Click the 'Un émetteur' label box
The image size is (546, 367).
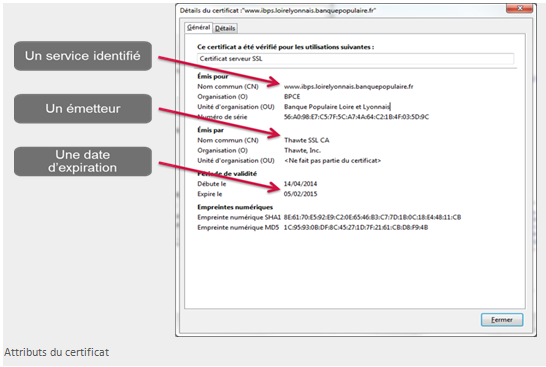83,109
